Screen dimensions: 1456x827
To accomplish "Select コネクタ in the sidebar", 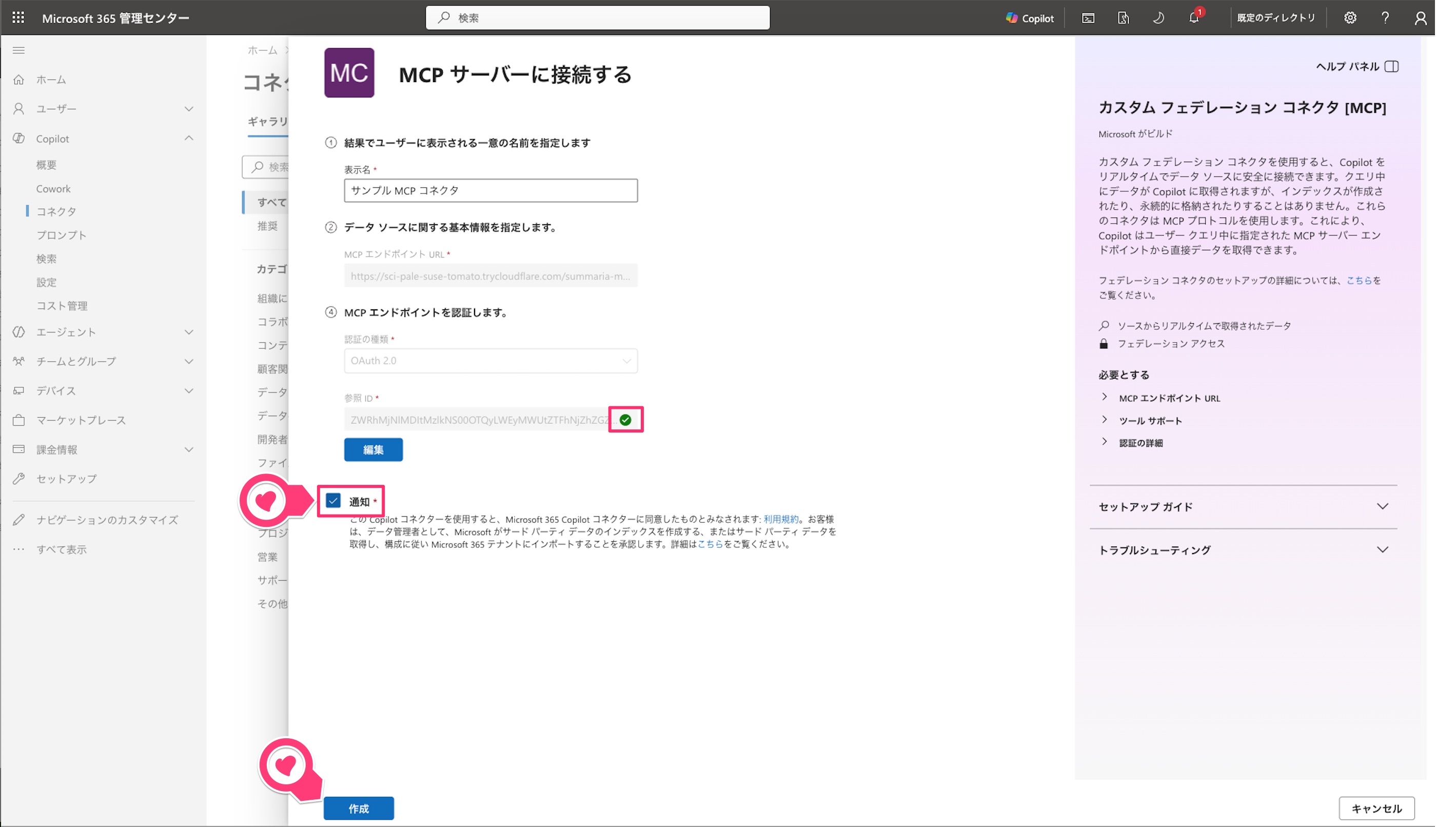I will click(56, 211).
